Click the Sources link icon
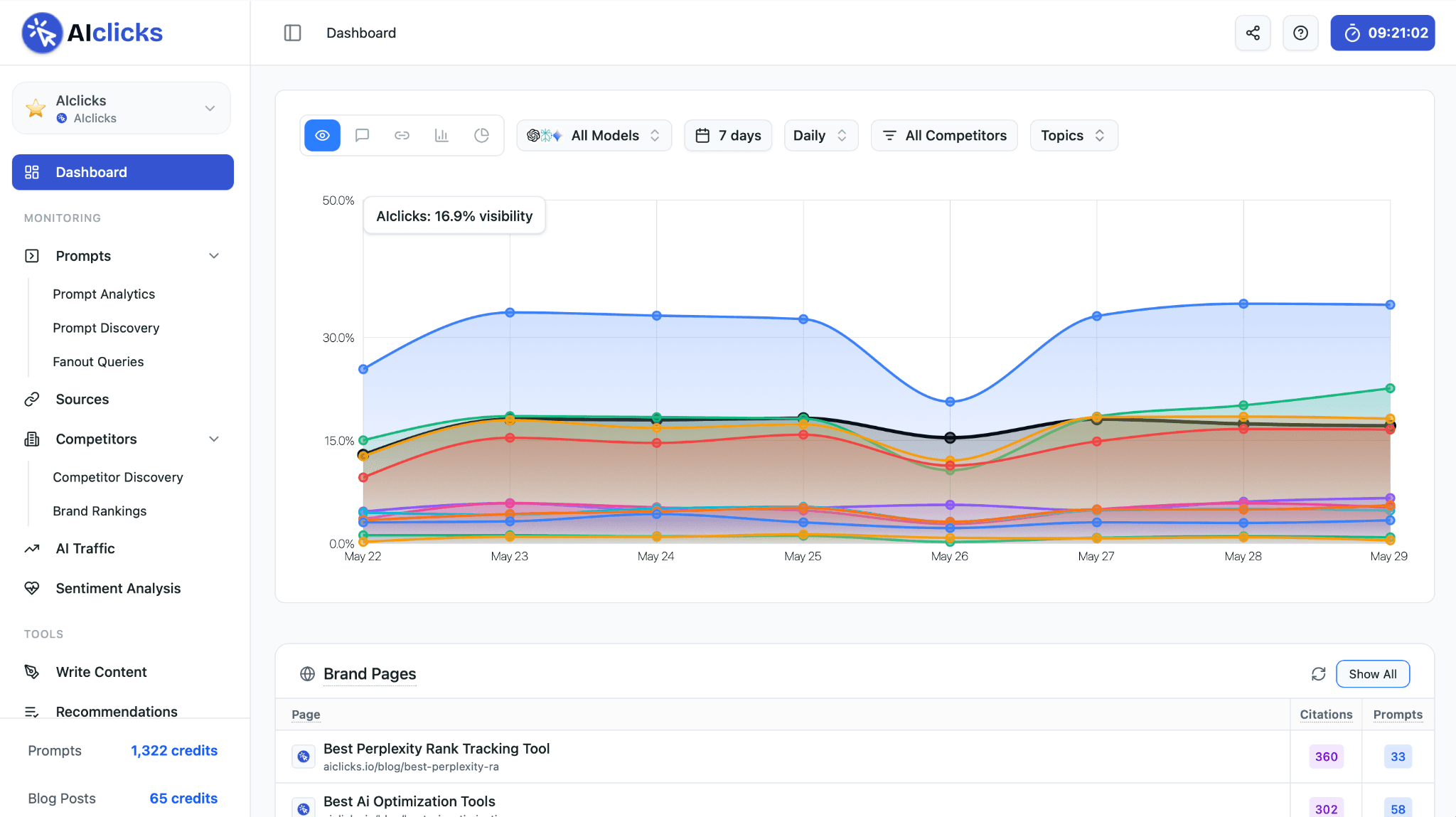The image size is (1456, 817). click(32, 399)
